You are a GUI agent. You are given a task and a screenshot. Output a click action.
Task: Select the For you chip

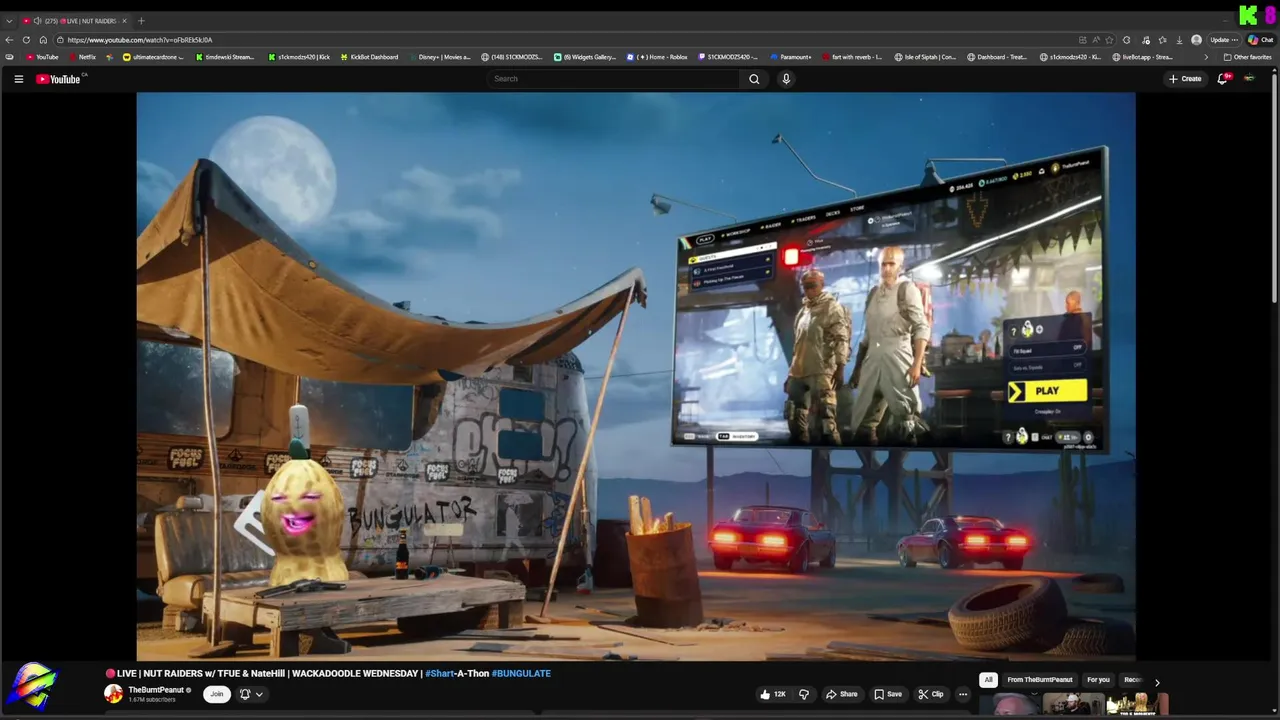coord(1098,680)
